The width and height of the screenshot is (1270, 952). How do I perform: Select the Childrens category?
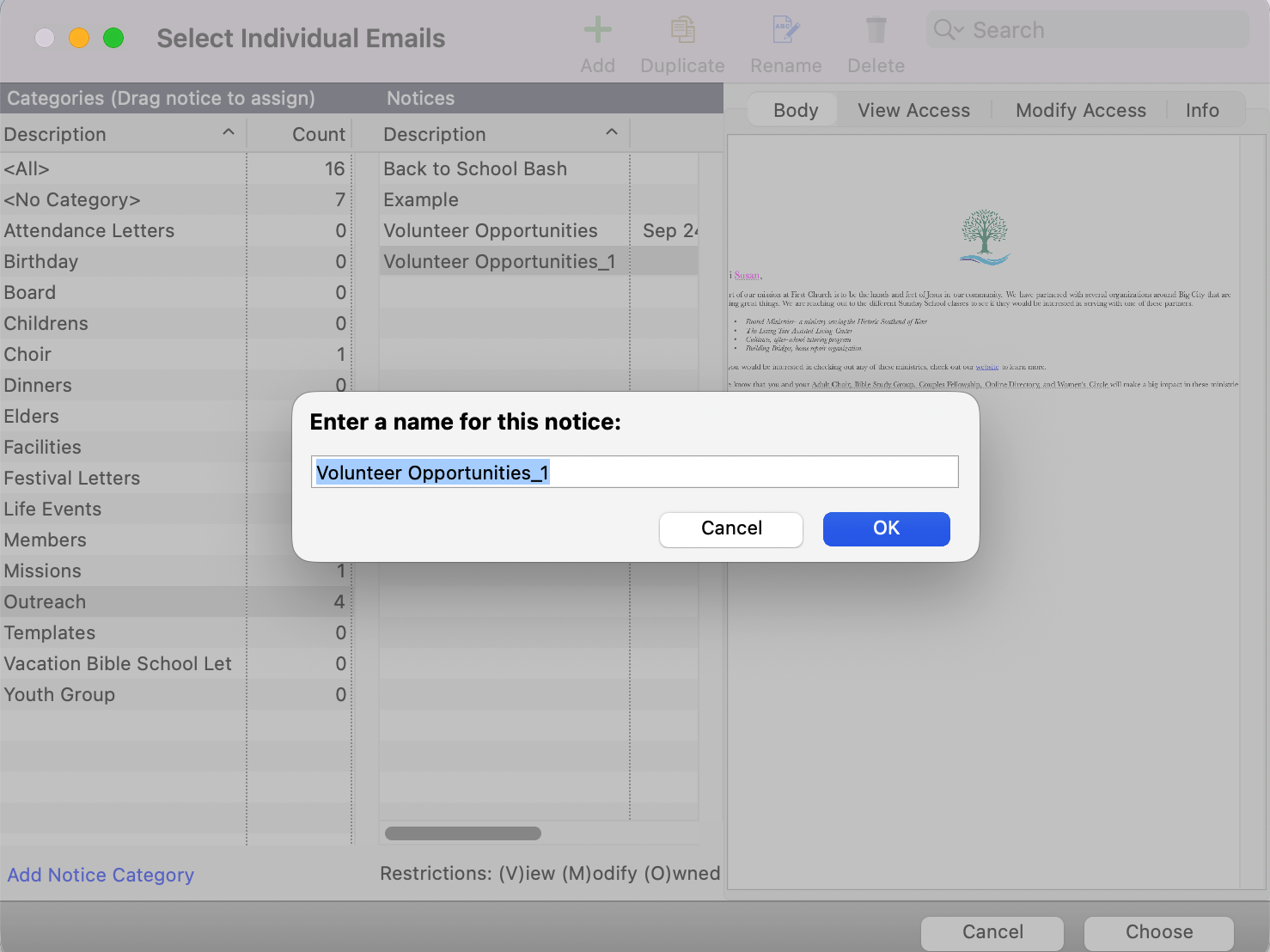pos(175,323)
